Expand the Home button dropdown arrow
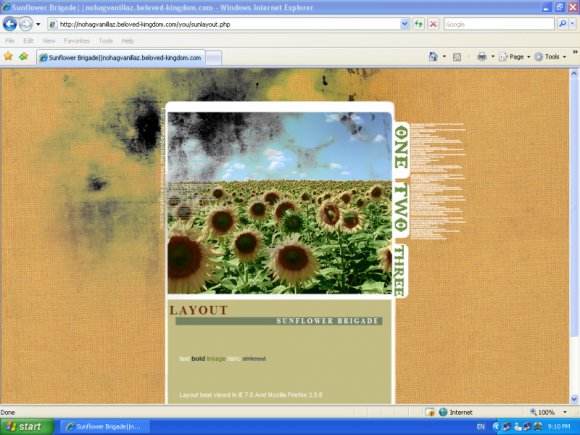Image resolution: width=580 pixels, height=435 pixels. click(444, 57)
